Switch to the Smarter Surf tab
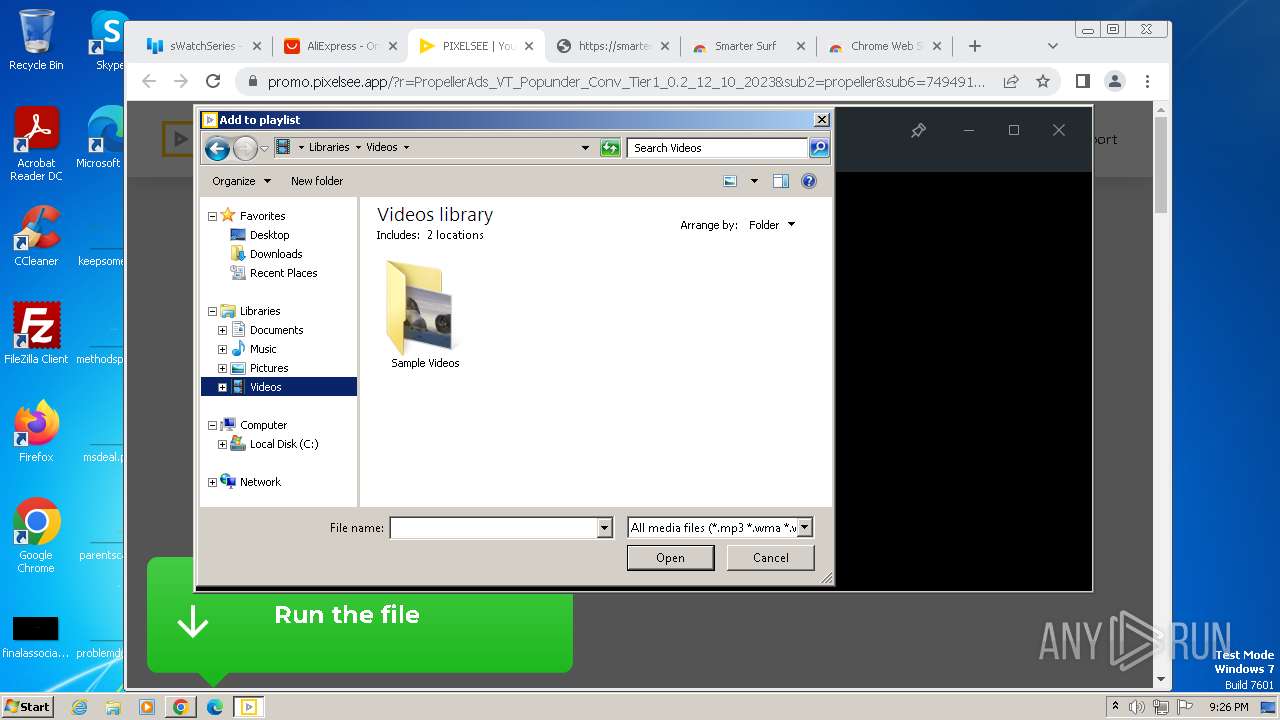Screen dimensions: 1280x720 point(747,46)
